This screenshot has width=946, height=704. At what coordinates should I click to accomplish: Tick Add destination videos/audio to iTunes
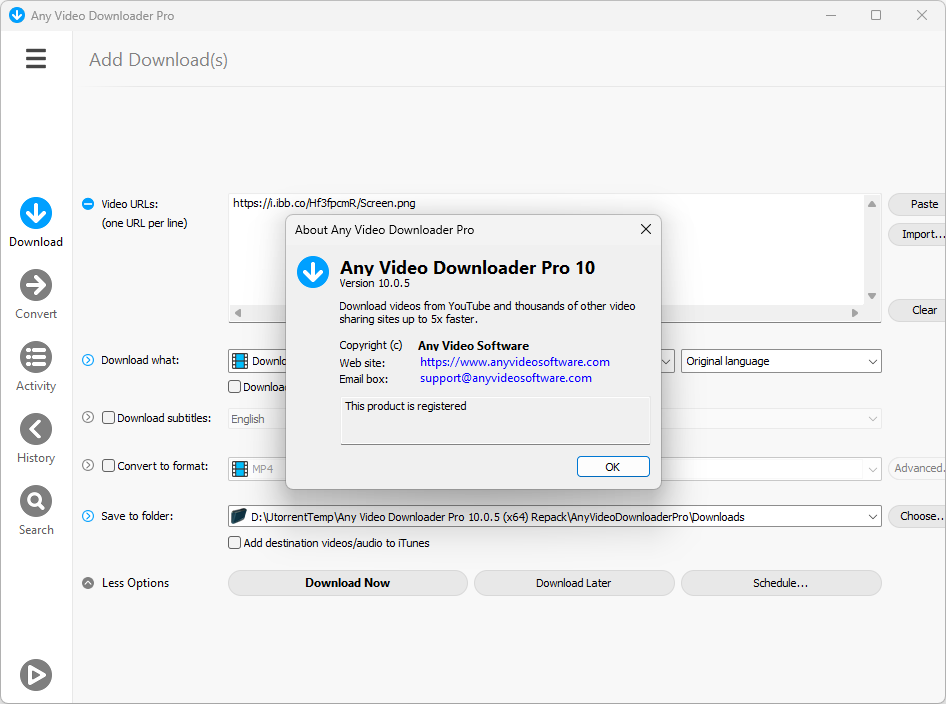point(235,542)
